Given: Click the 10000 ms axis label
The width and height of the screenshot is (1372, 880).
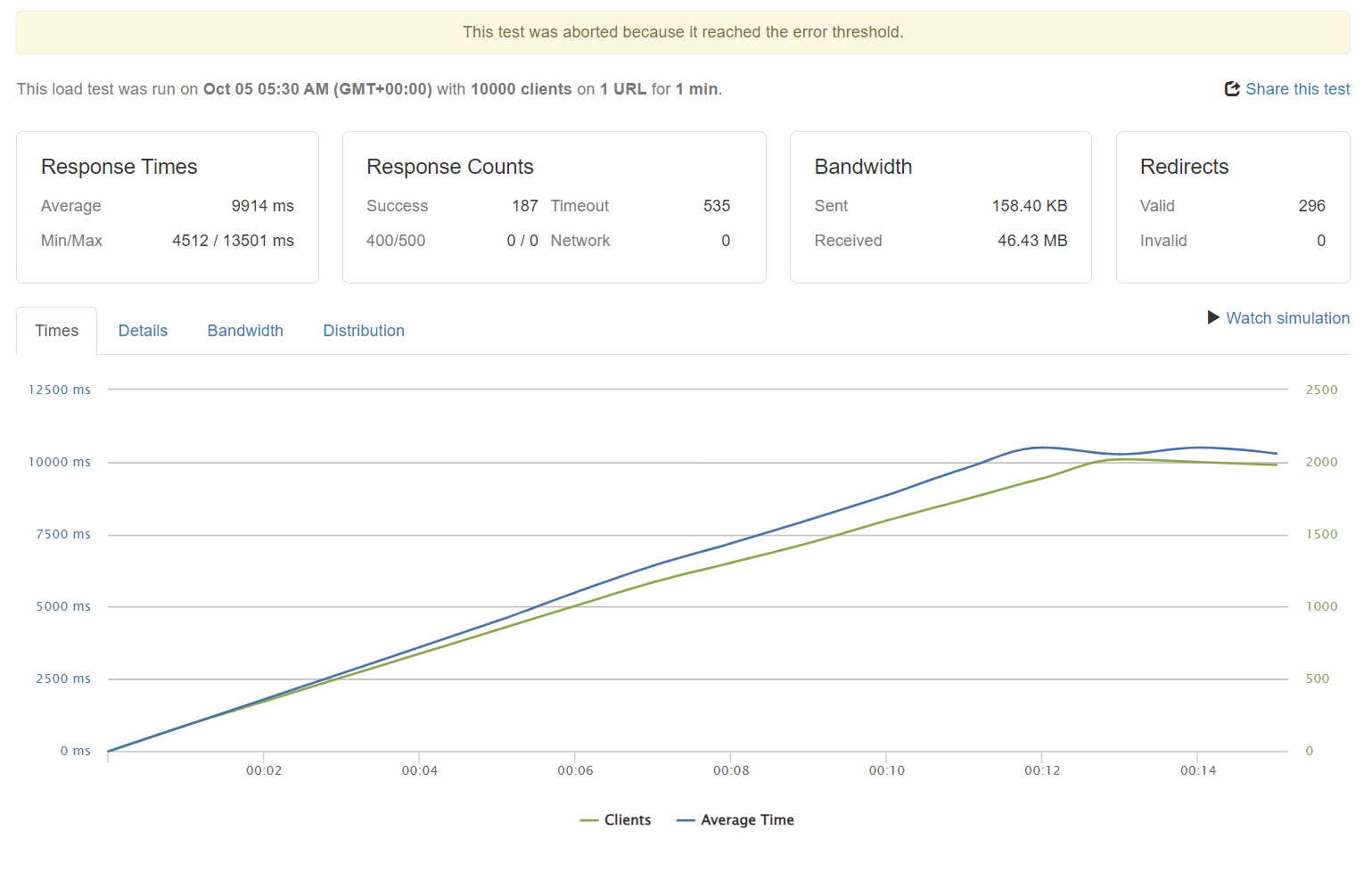Looking at the screenshot, I should pyautogui.click(x=60, y=462).
